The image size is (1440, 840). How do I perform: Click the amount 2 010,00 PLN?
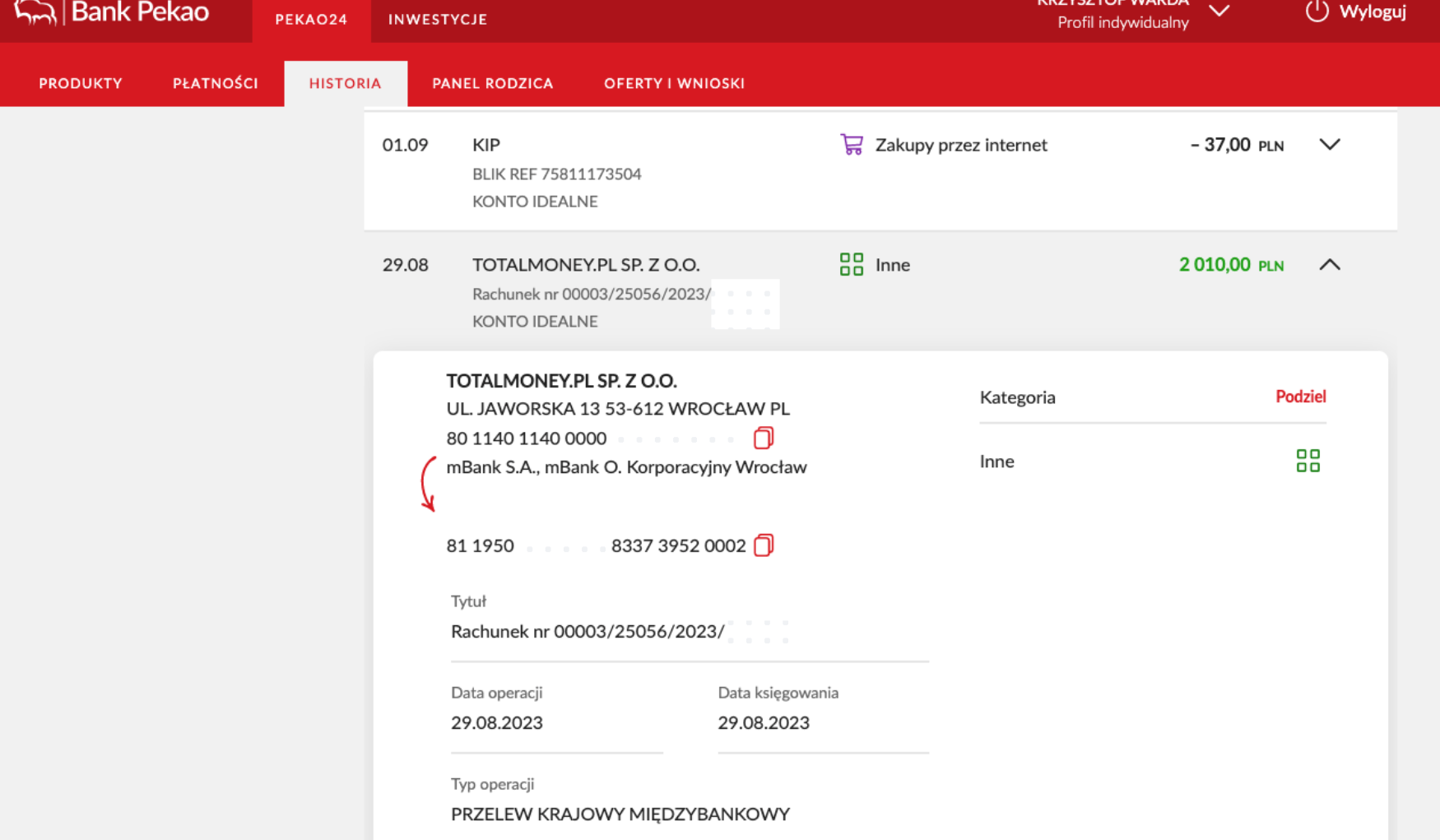1231,265
